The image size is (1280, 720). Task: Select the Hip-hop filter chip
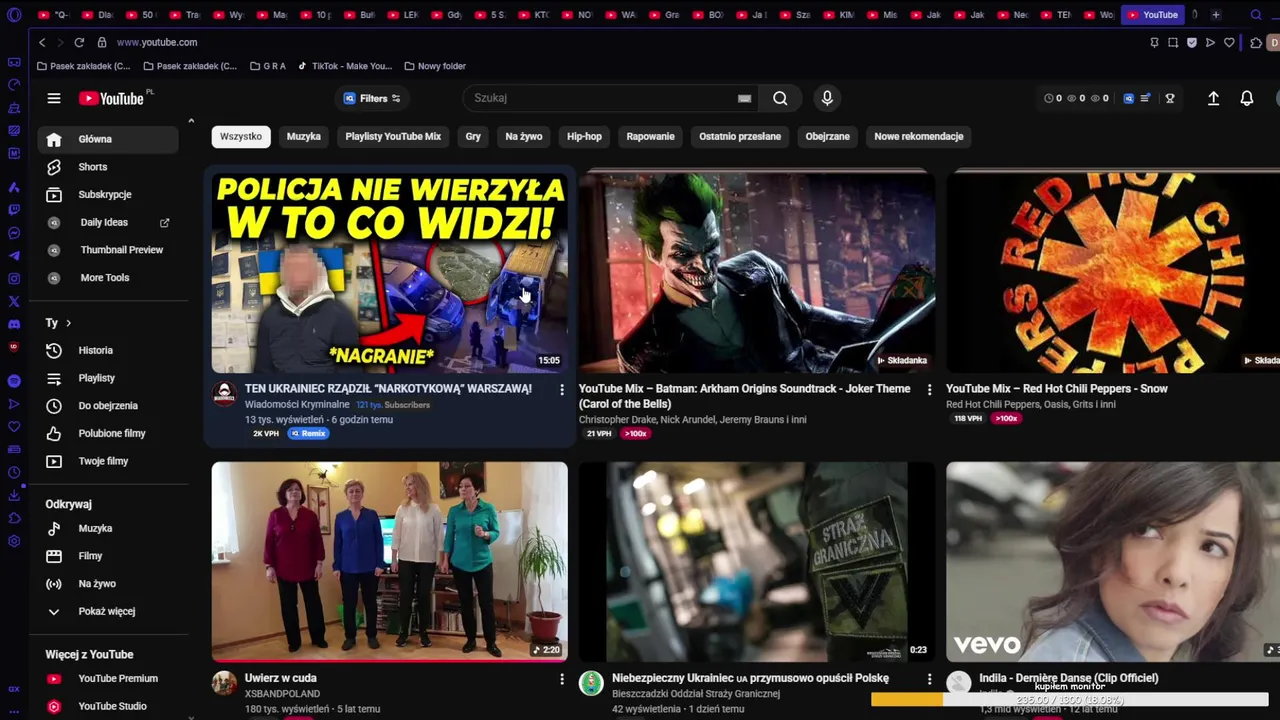[584, 136]
